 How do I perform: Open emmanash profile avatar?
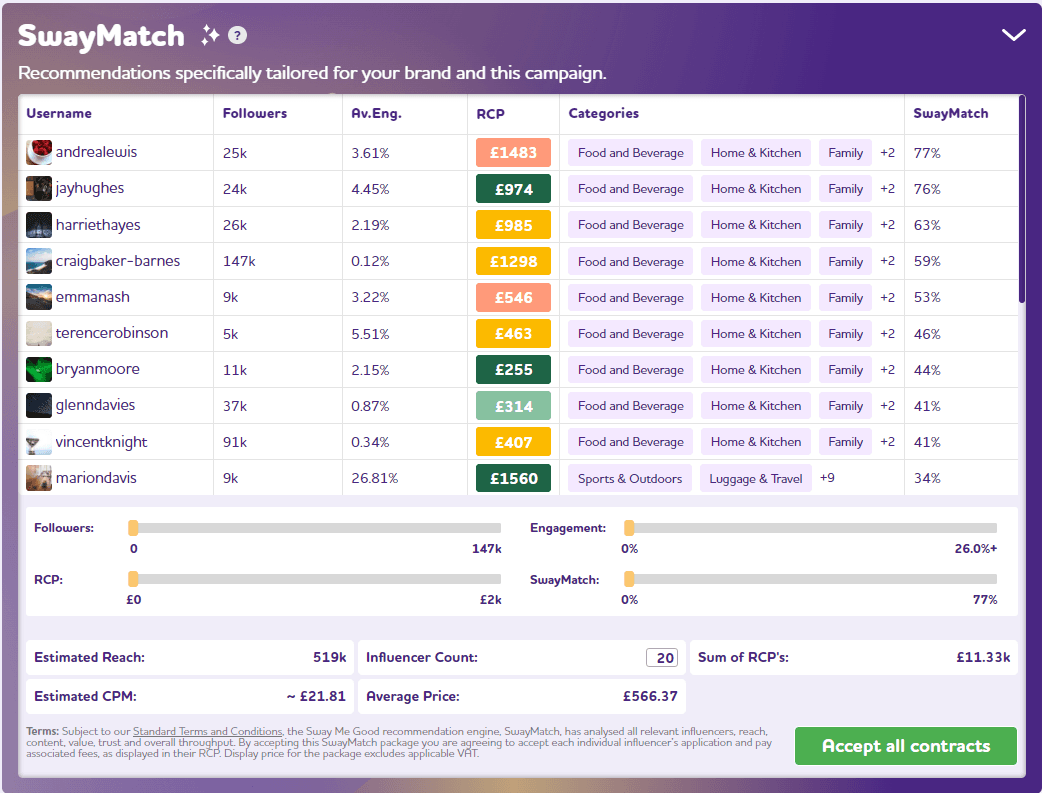click(x=39, y=297)
